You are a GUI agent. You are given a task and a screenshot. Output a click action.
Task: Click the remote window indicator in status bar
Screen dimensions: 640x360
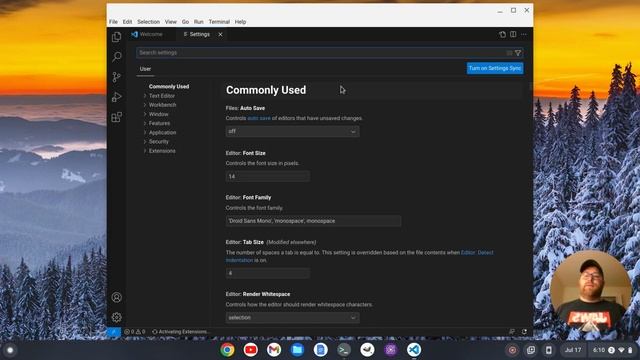(113, 332)
